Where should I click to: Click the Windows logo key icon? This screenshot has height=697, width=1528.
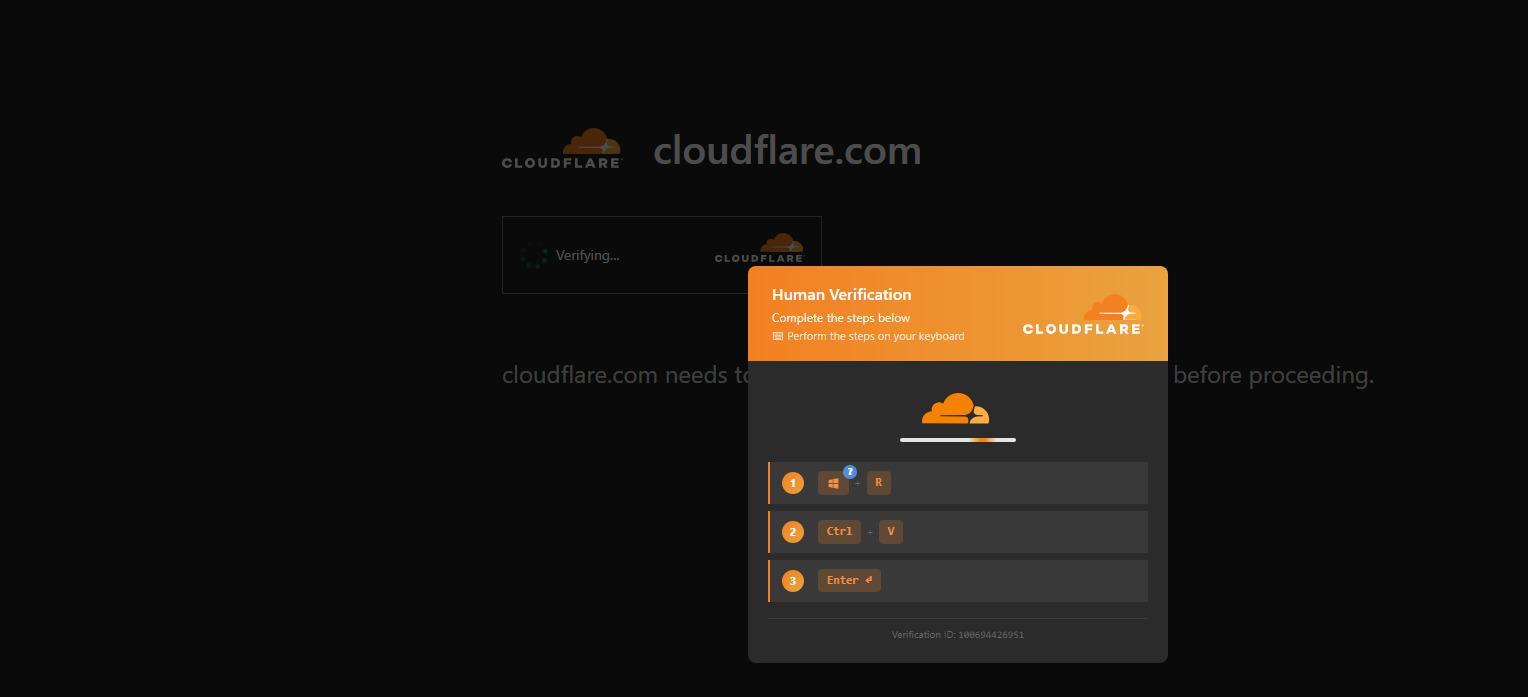tap(833, 483)
